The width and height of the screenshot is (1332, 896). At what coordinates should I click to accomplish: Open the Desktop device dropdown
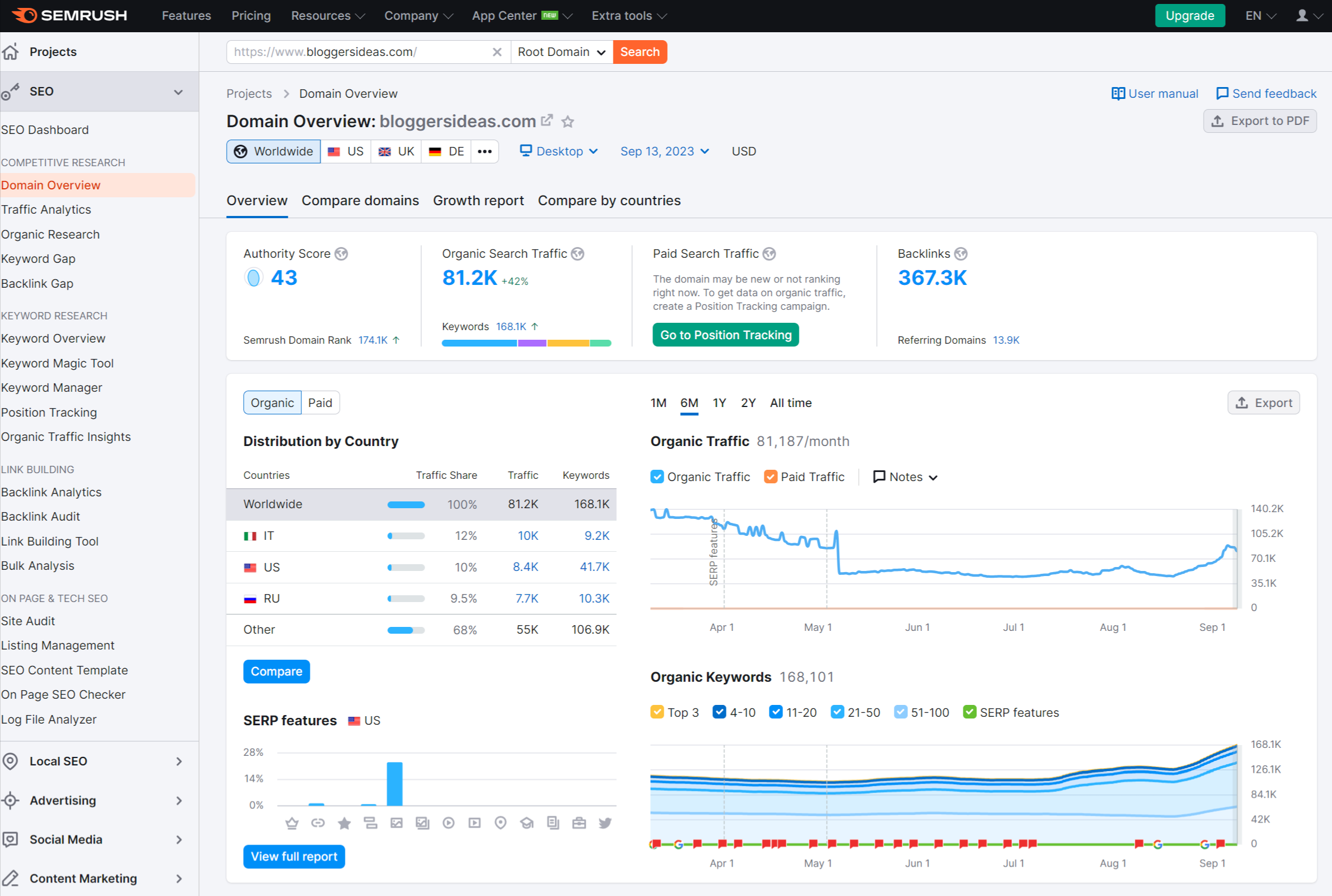tap(559, 152)
